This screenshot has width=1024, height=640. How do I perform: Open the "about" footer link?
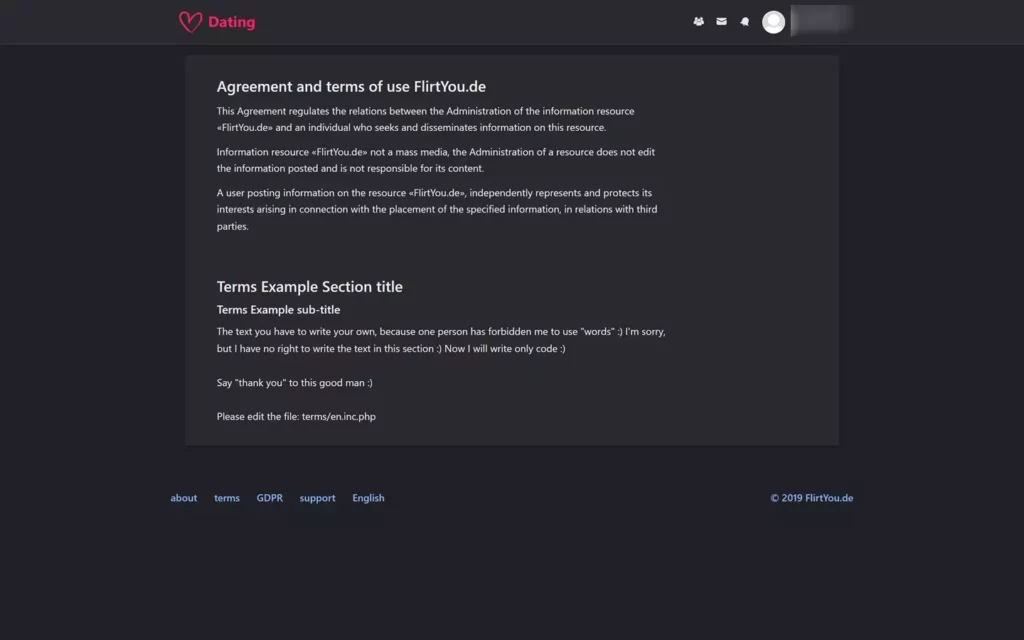pyautogui.click(x=184, y=498)
